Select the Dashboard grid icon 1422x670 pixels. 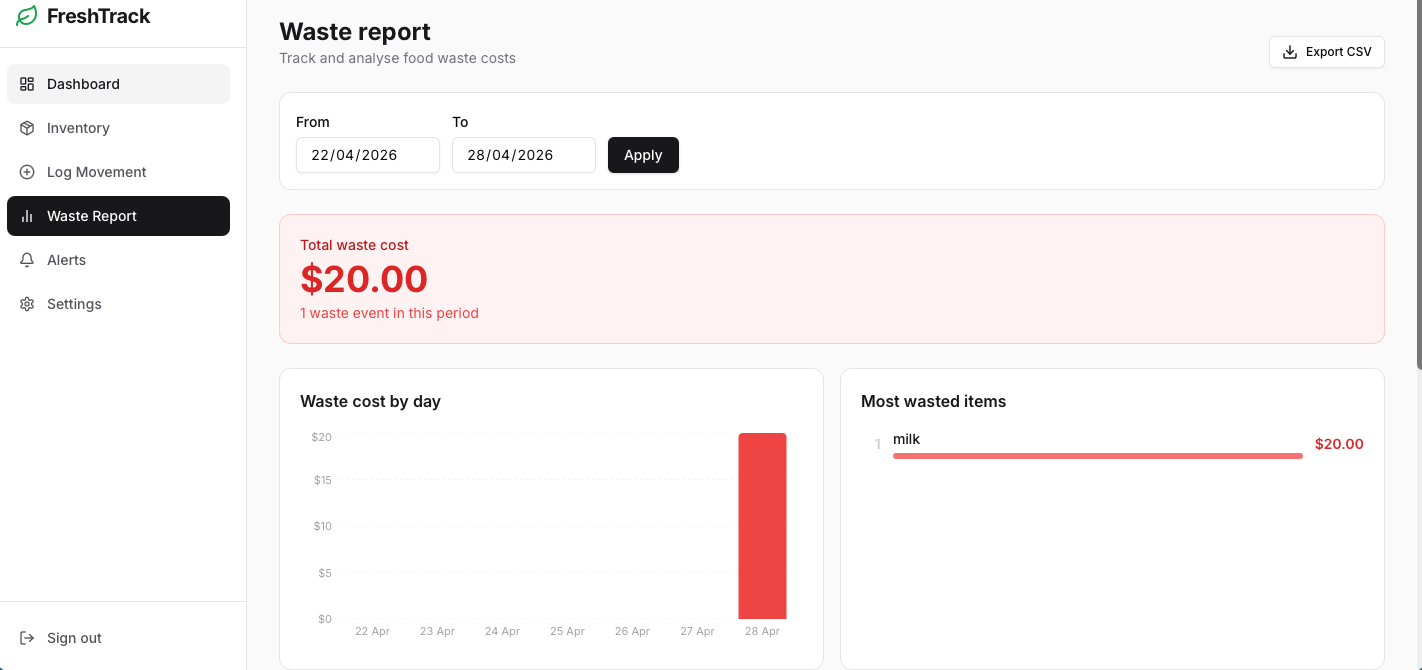pyautogui.click(x=27, y=84)
